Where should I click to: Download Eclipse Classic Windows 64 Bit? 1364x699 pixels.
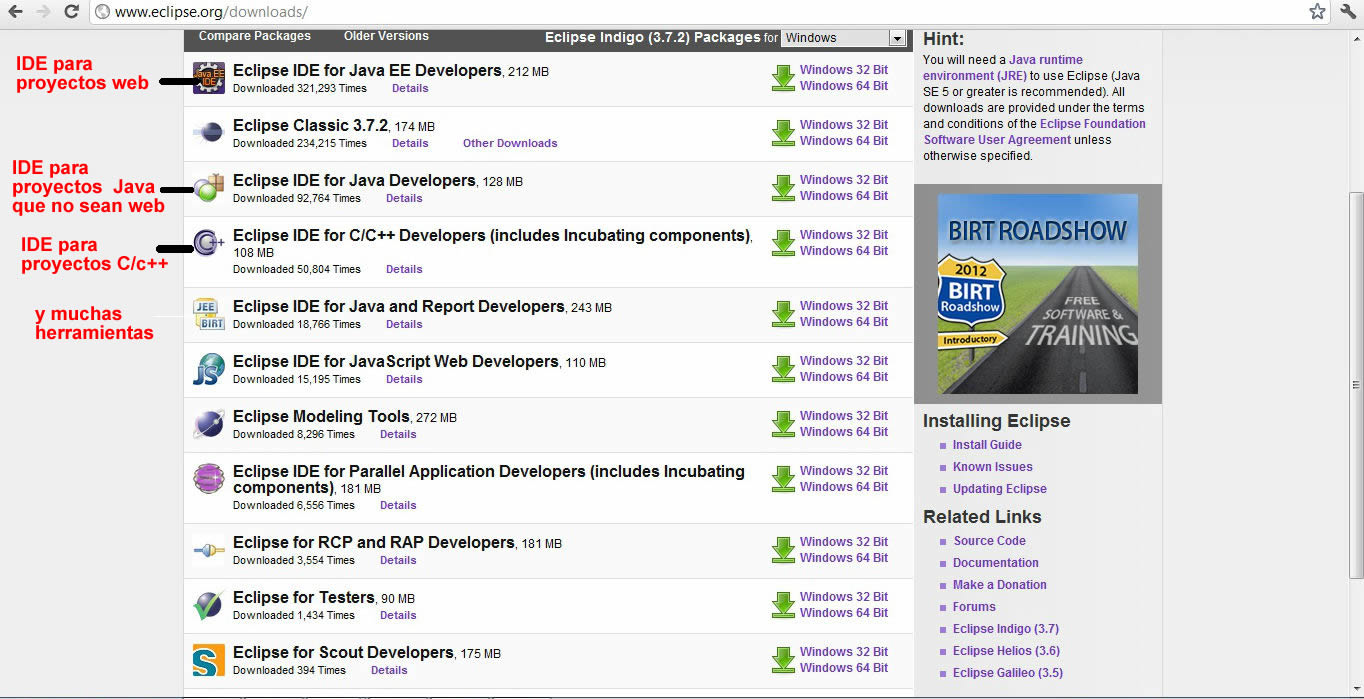(x=844, y=141)
